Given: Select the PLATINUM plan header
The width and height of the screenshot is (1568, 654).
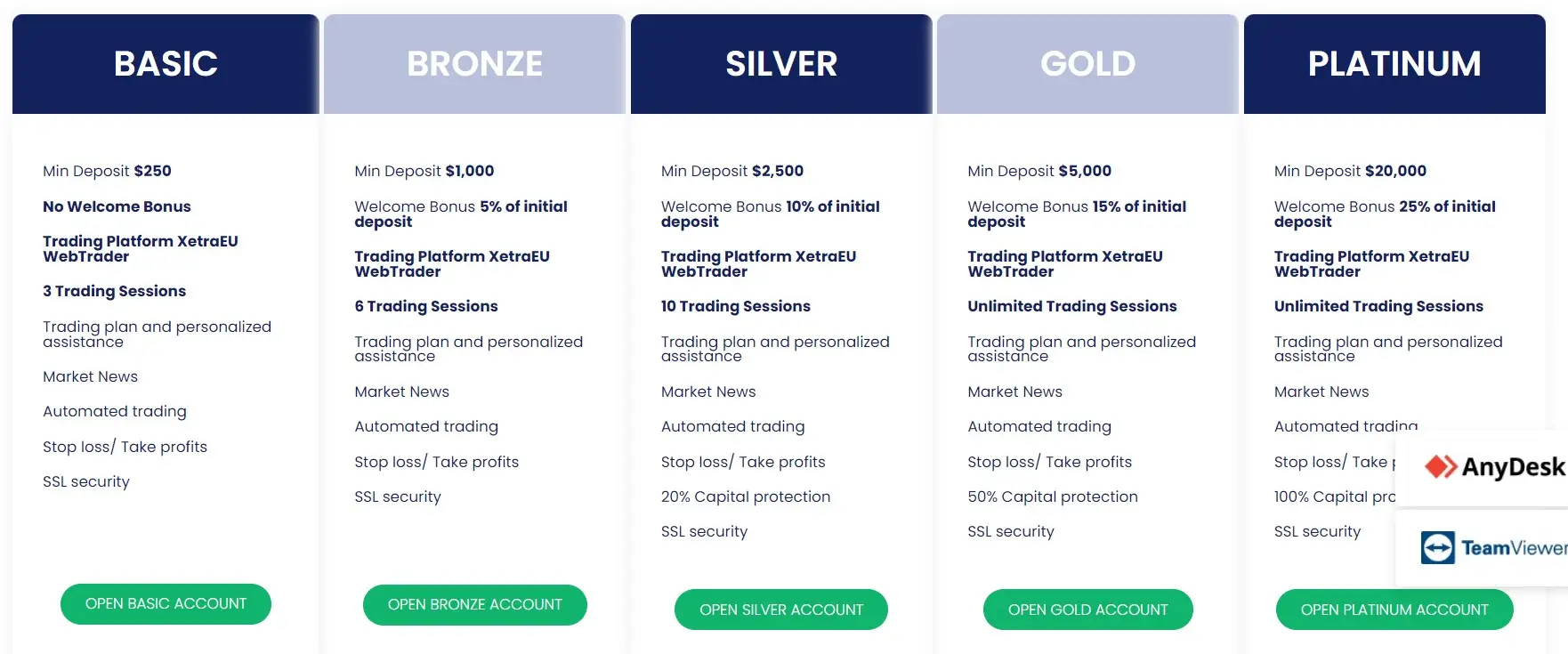Looking at the screenshot, I should pyautogui.click(x=1394, y=64).
